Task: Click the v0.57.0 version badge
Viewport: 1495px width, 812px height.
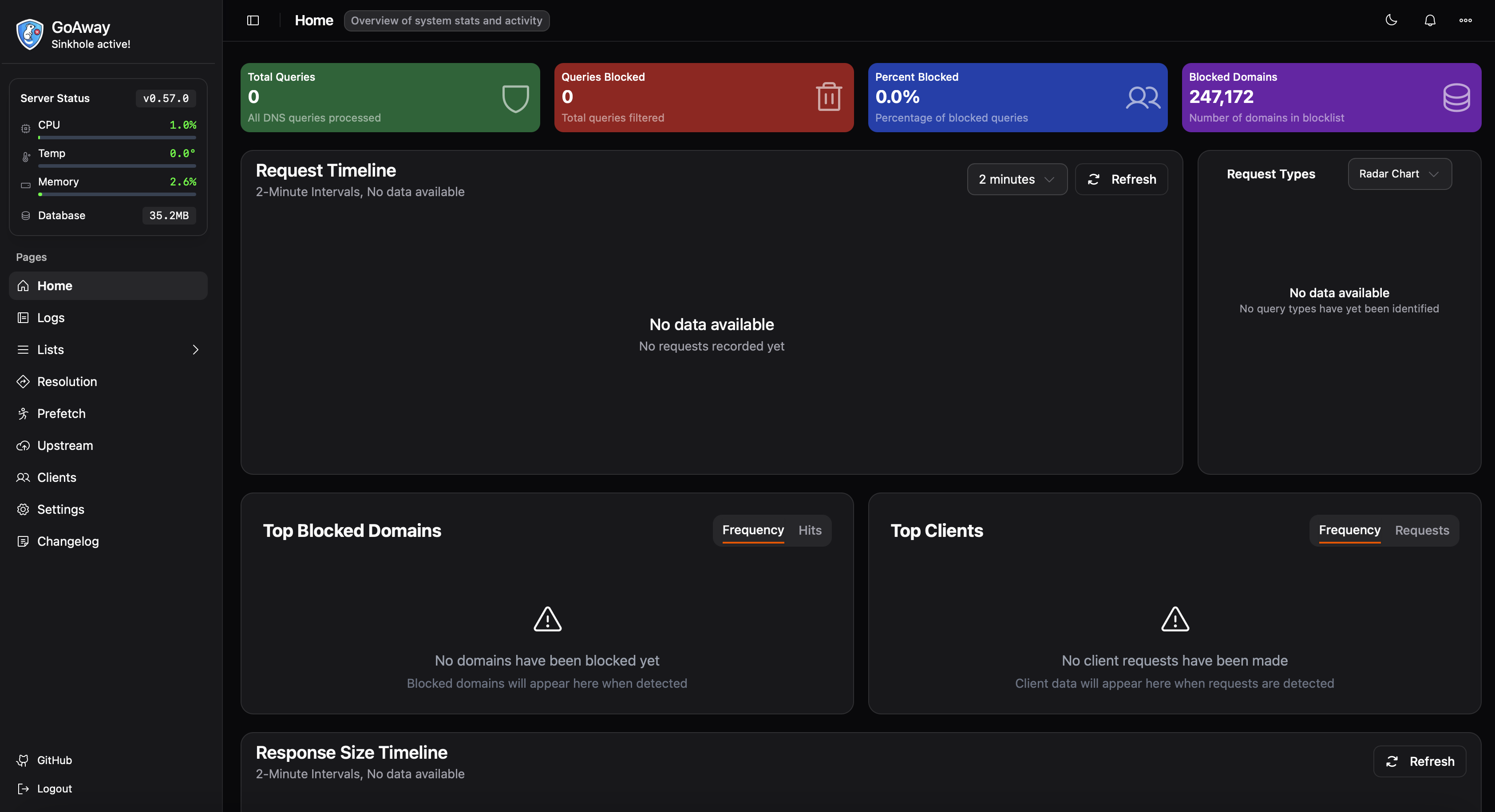Action: pyautogui.click(x=166, y=99)
